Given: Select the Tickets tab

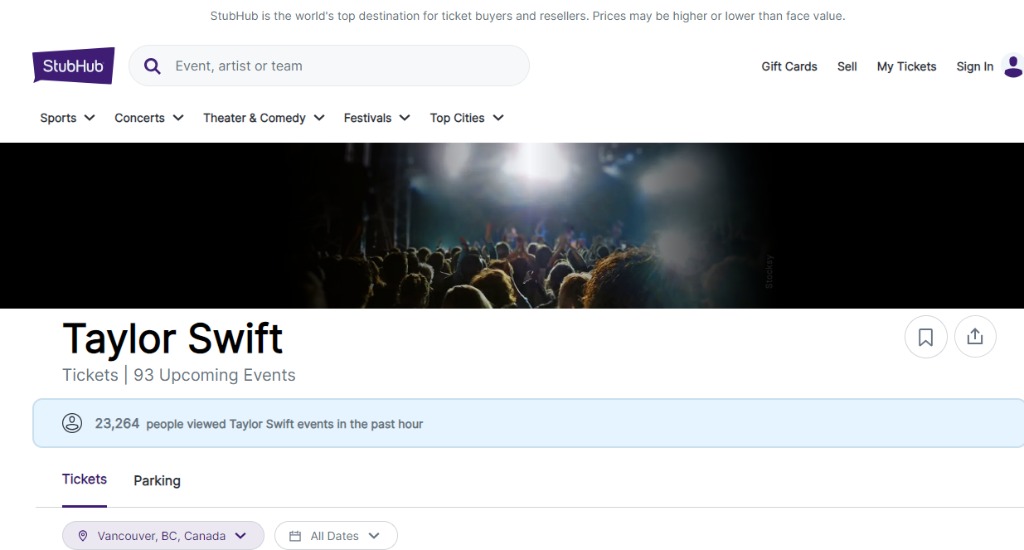Looking at the screenshot, I should (84, 480).
